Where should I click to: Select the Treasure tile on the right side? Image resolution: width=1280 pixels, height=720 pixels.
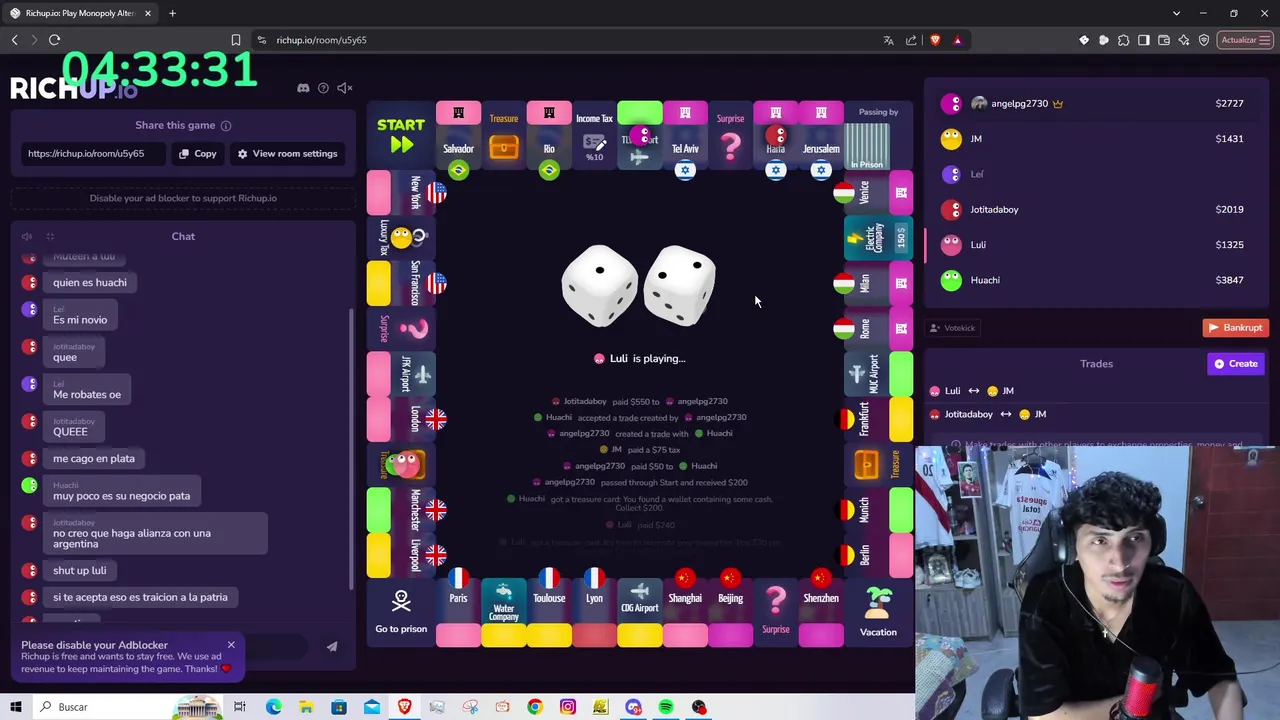tap(878, 465)
